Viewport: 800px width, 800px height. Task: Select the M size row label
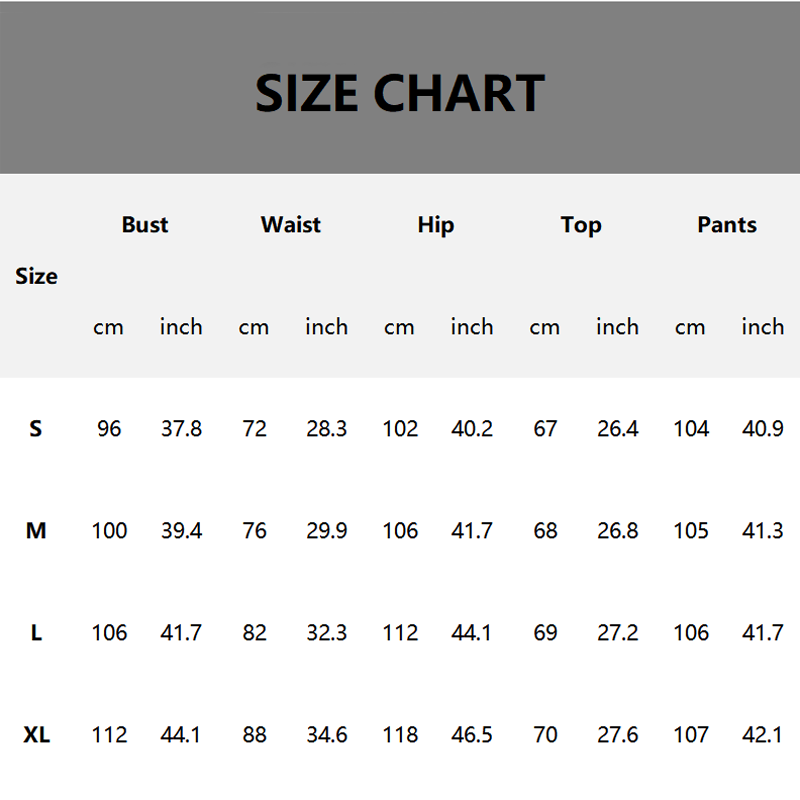tap(36, 531)
